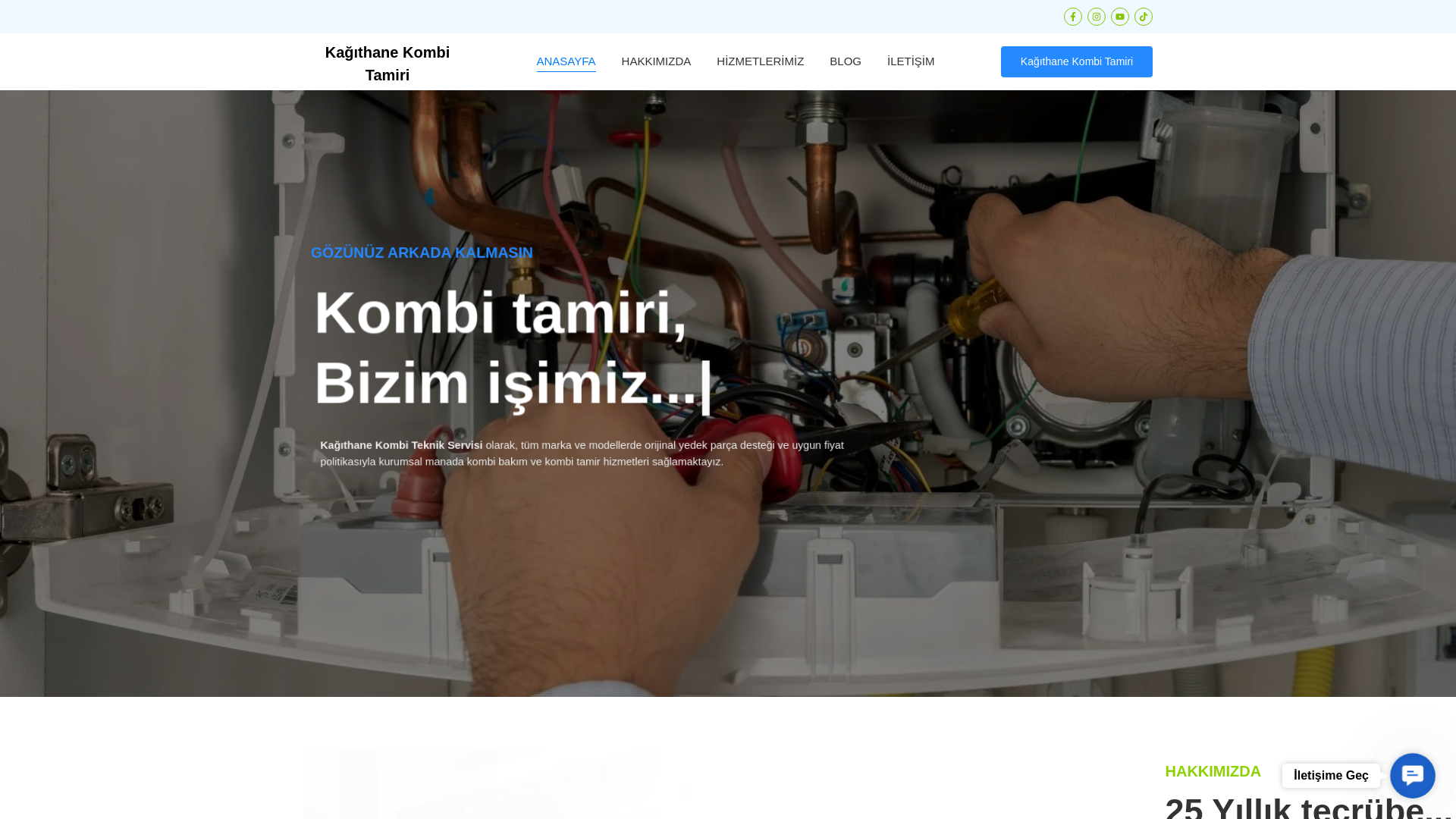1456x819 pixels.
Task: Open the YouTube social icon
Action: point(1119,17)
